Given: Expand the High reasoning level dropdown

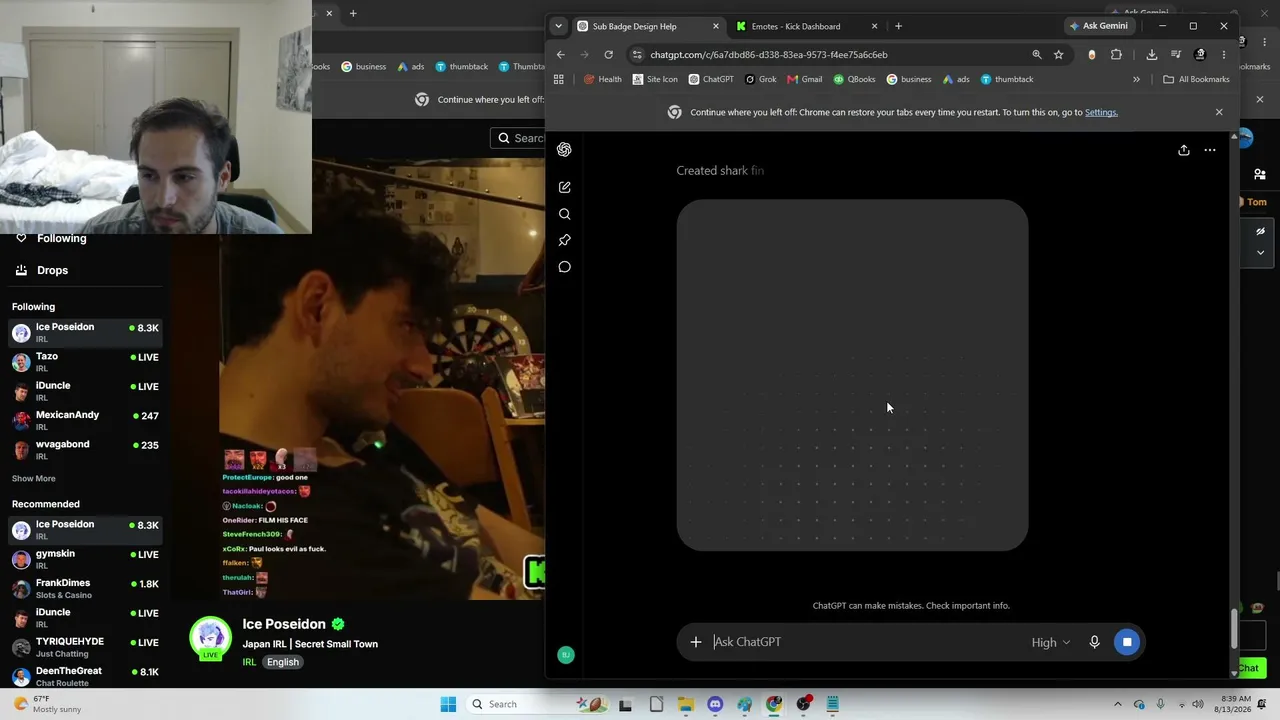Looking at the screenshot, I should [1051, 642].
